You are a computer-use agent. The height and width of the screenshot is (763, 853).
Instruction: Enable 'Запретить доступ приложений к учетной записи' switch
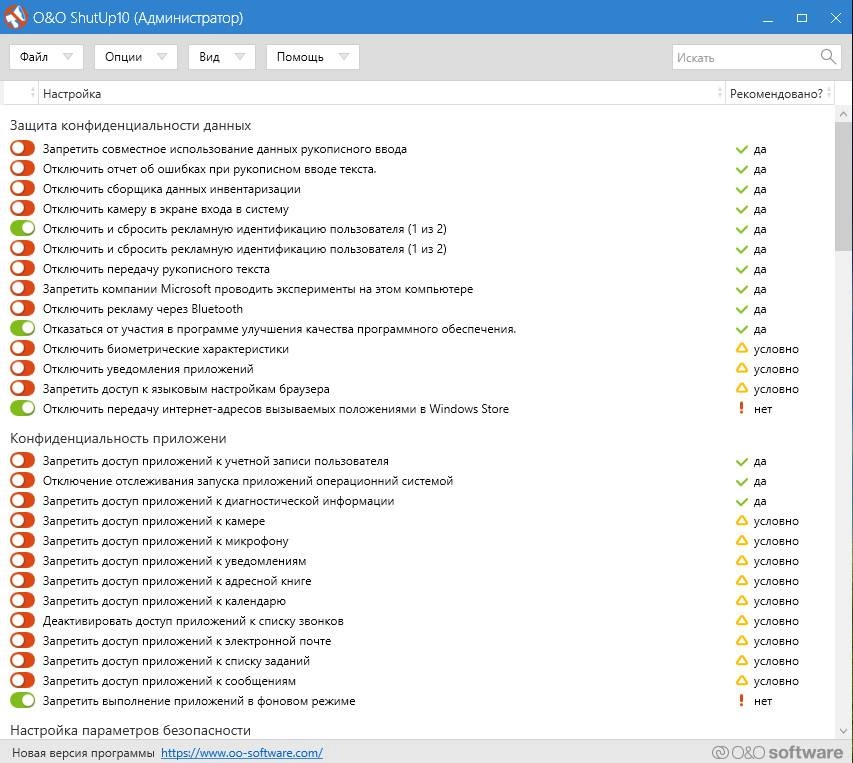coord(22,461)
